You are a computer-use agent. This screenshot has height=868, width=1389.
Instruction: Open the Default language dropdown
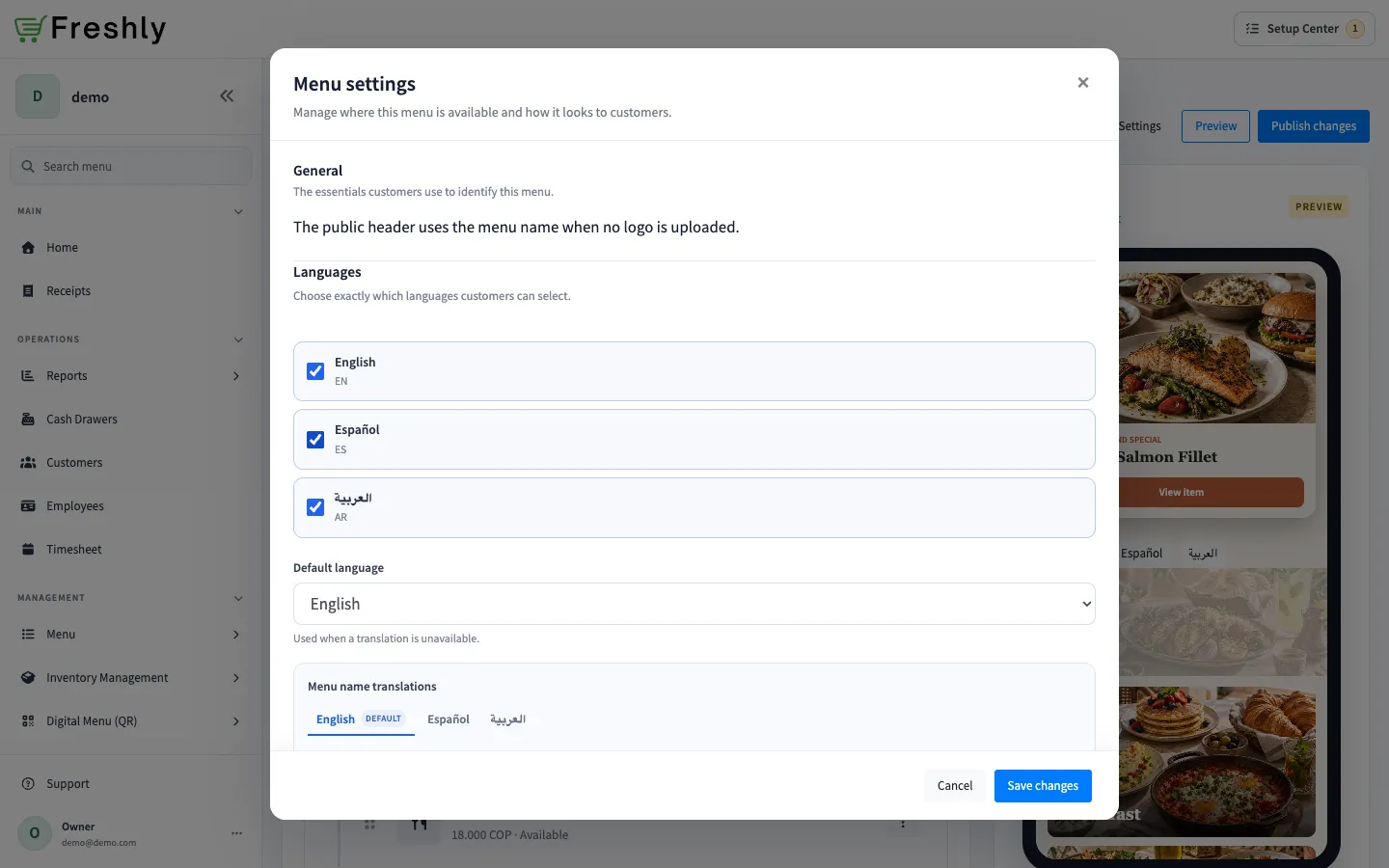pyautogui.click(x=694, y=604)
